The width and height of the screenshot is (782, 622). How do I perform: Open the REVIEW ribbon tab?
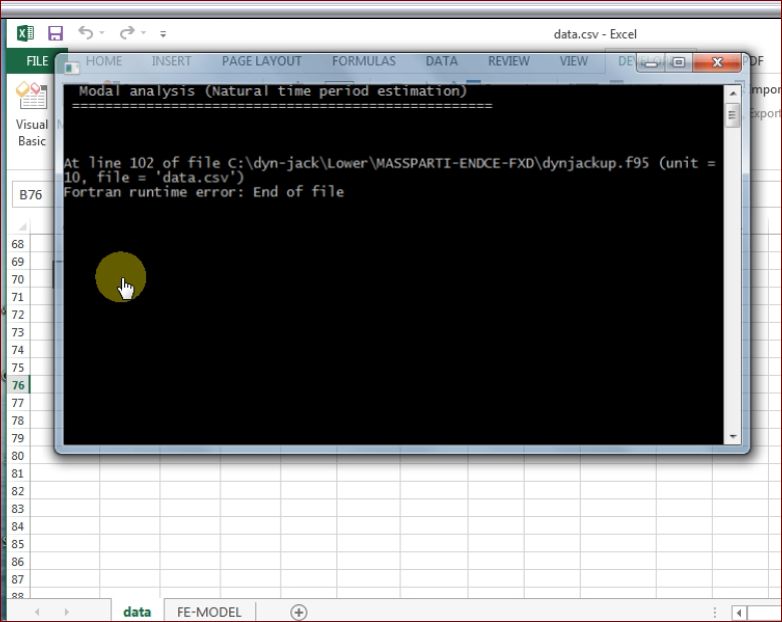click(509, 61)
